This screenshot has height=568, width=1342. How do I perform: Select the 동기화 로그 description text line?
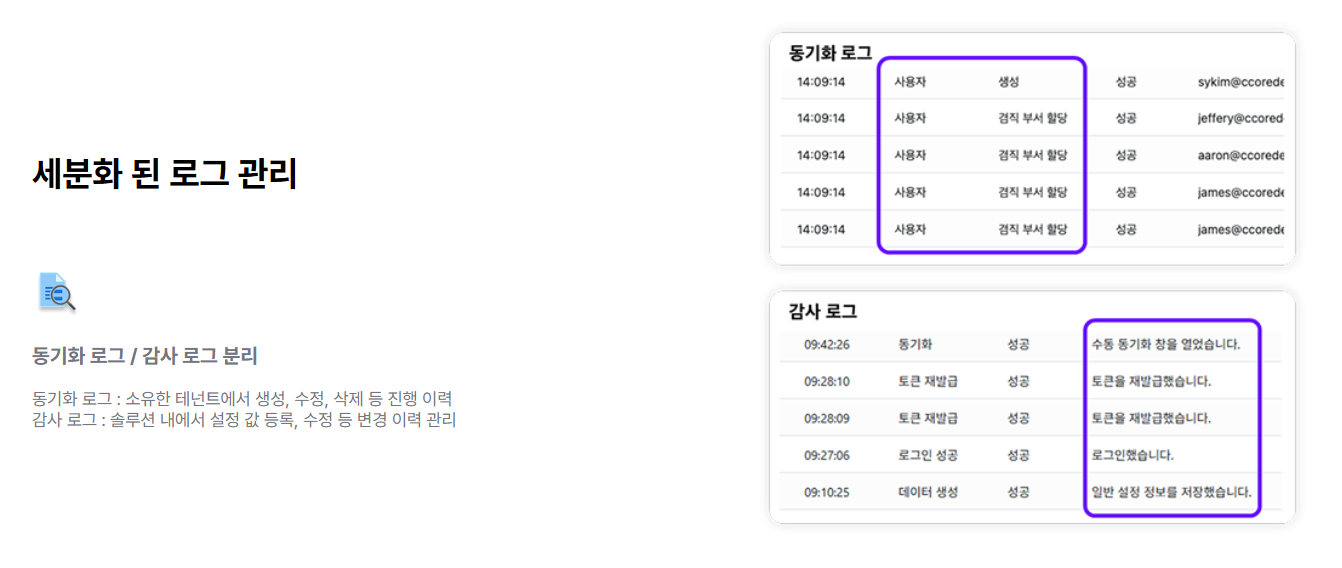coord(242,399)
